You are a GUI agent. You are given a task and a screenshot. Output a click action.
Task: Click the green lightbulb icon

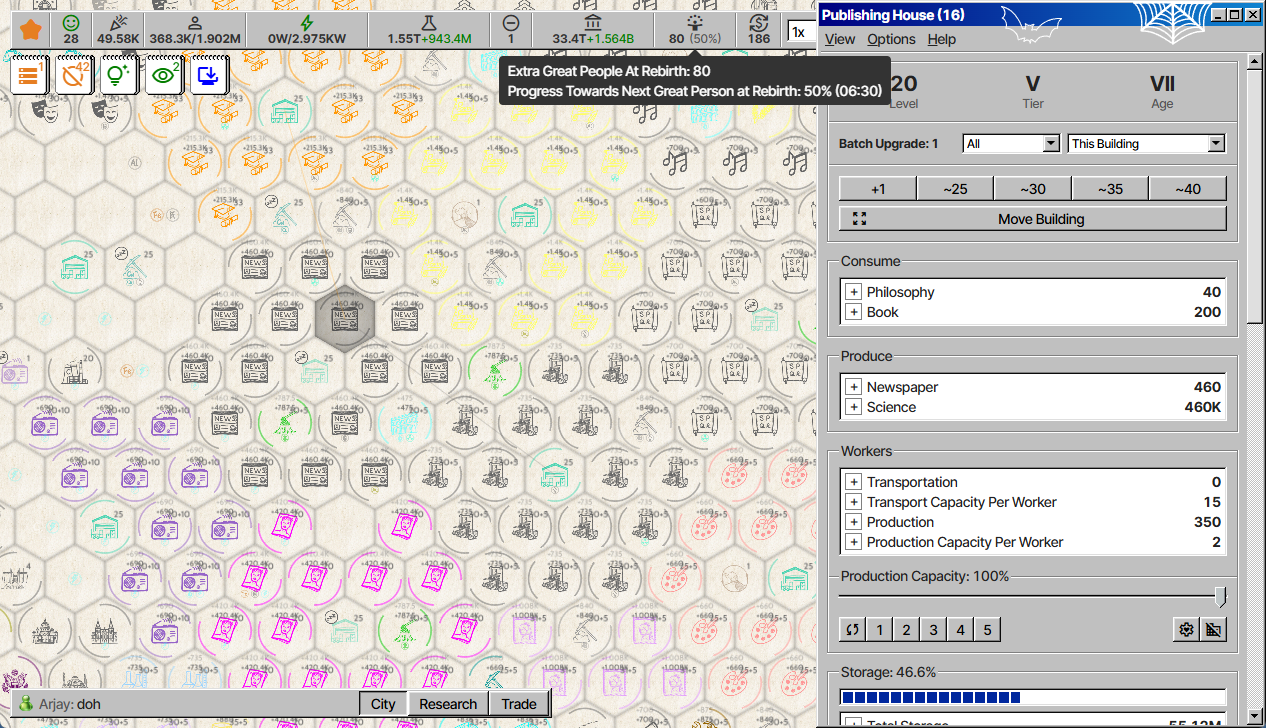click(x=119, y=75)
